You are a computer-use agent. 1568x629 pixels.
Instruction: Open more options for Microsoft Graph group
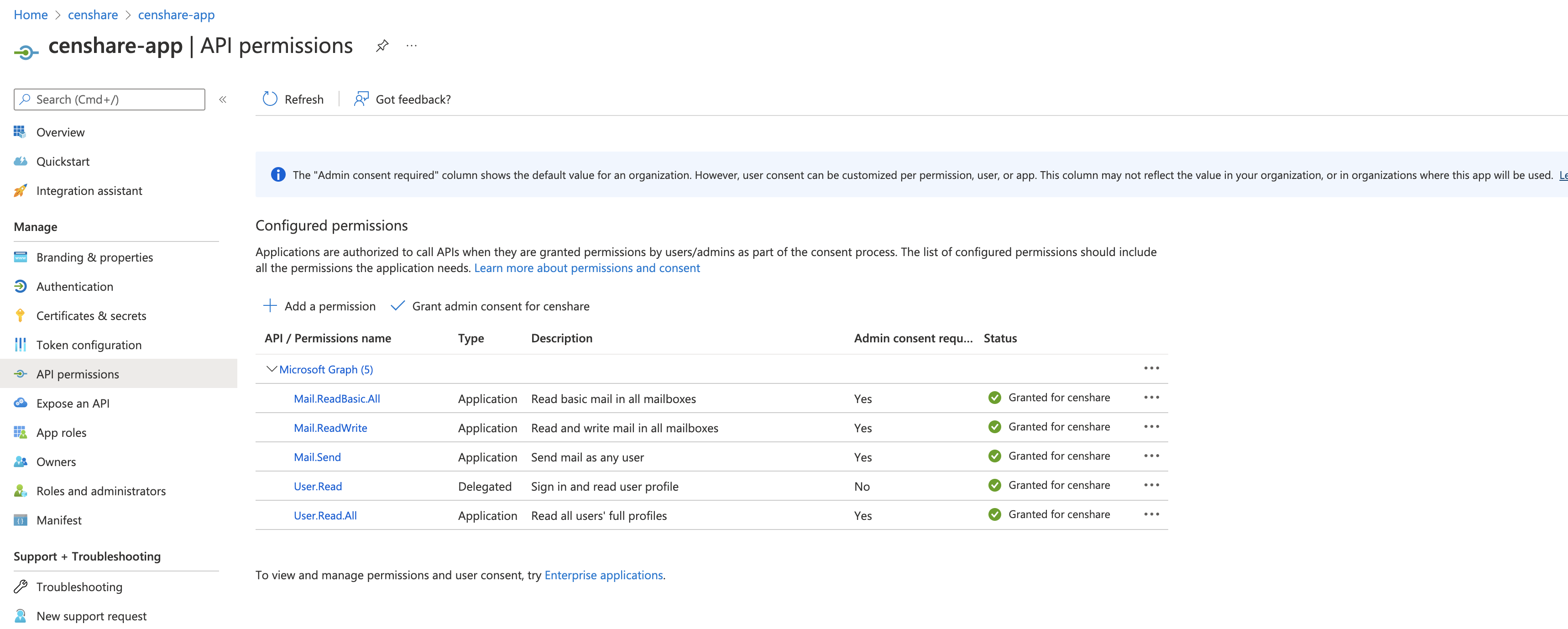point(1151,368)
